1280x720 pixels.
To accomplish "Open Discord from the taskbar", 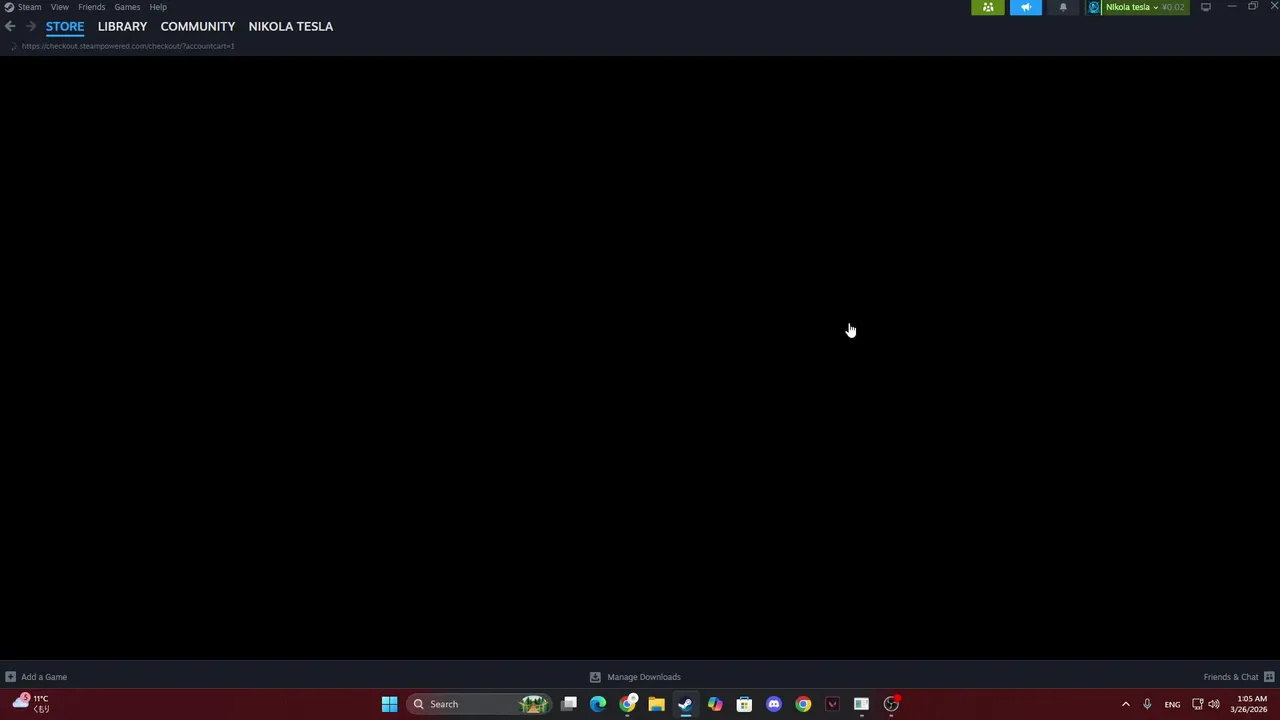I will pos(773,704).
